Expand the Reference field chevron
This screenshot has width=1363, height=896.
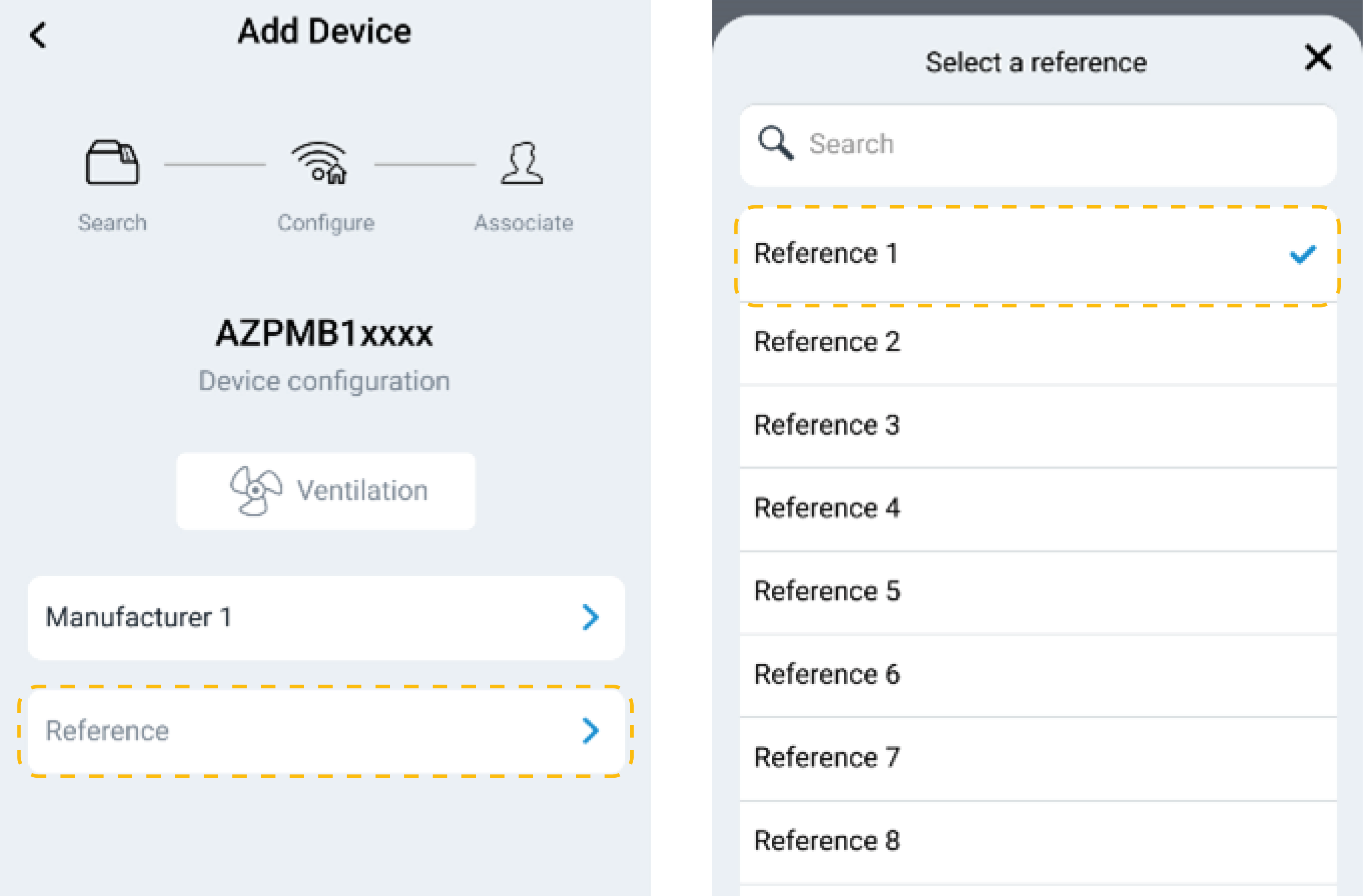click(x=590, y=731)
